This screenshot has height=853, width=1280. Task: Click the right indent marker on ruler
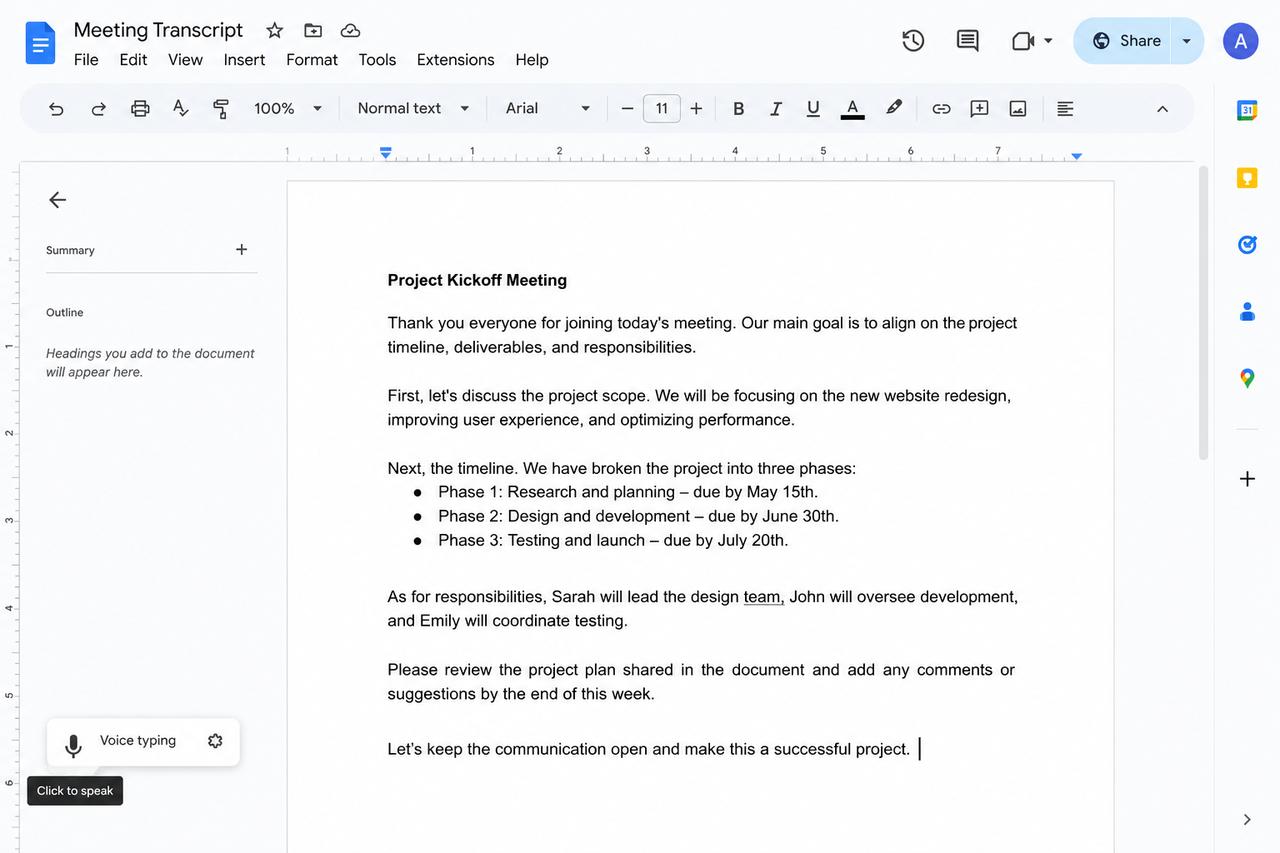[x=1076, y=156]
